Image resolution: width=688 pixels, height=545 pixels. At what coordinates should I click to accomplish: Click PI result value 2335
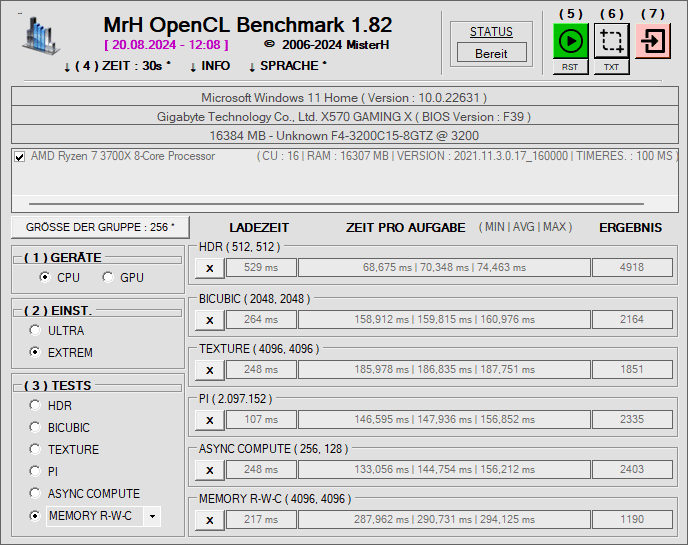pos(632,420)
